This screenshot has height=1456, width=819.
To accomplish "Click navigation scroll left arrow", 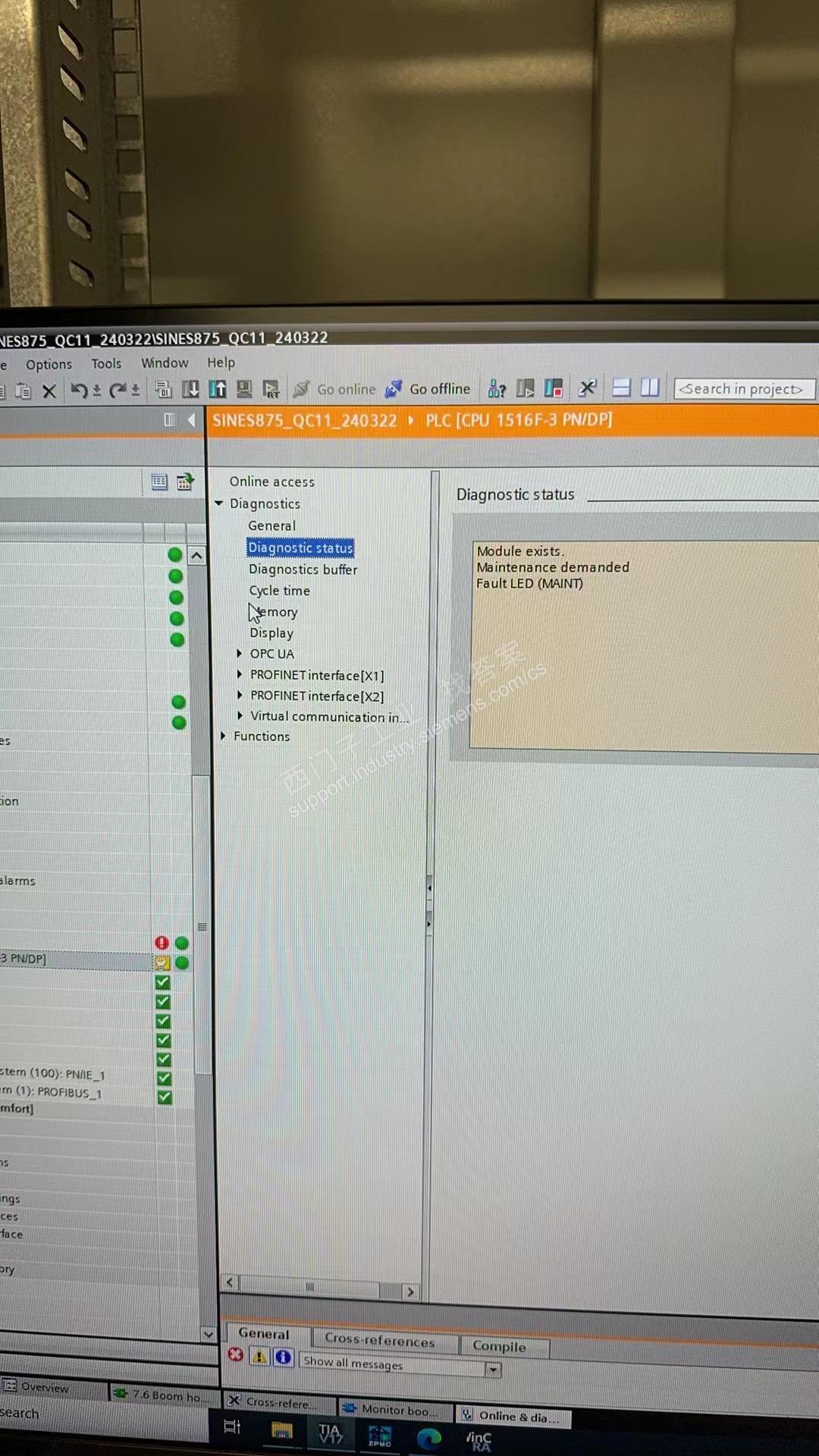I will (231, 1282).
